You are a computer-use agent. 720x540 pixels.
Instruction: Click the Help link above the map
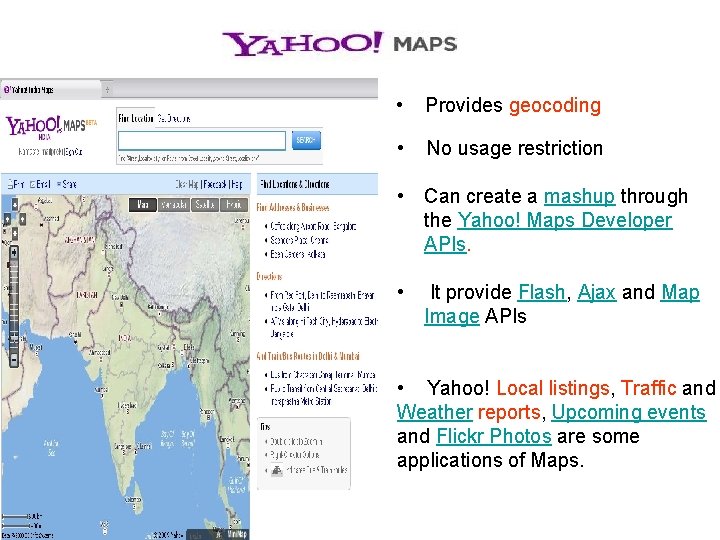click(x=237, y=185)
